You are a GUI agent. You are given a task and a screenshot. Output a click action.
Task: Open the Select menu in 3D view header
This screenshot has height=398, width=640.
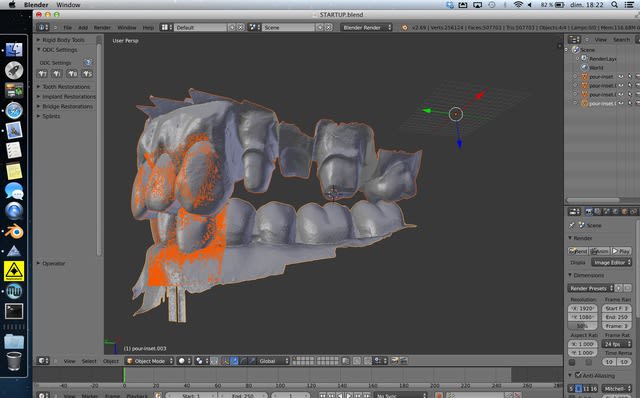coord(89,361)
